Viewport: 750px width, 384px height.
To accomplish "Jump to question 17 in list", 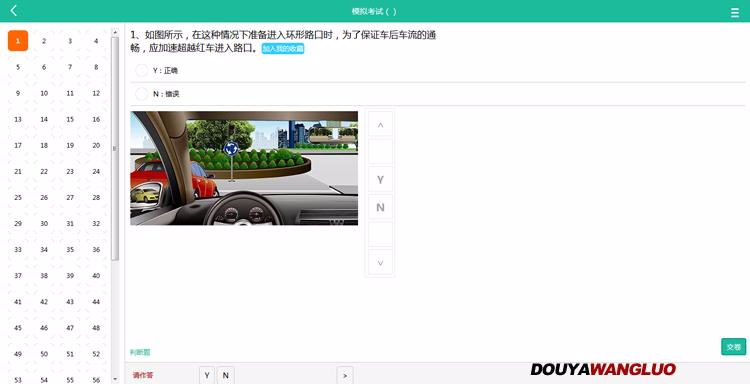I will point(18,145).
